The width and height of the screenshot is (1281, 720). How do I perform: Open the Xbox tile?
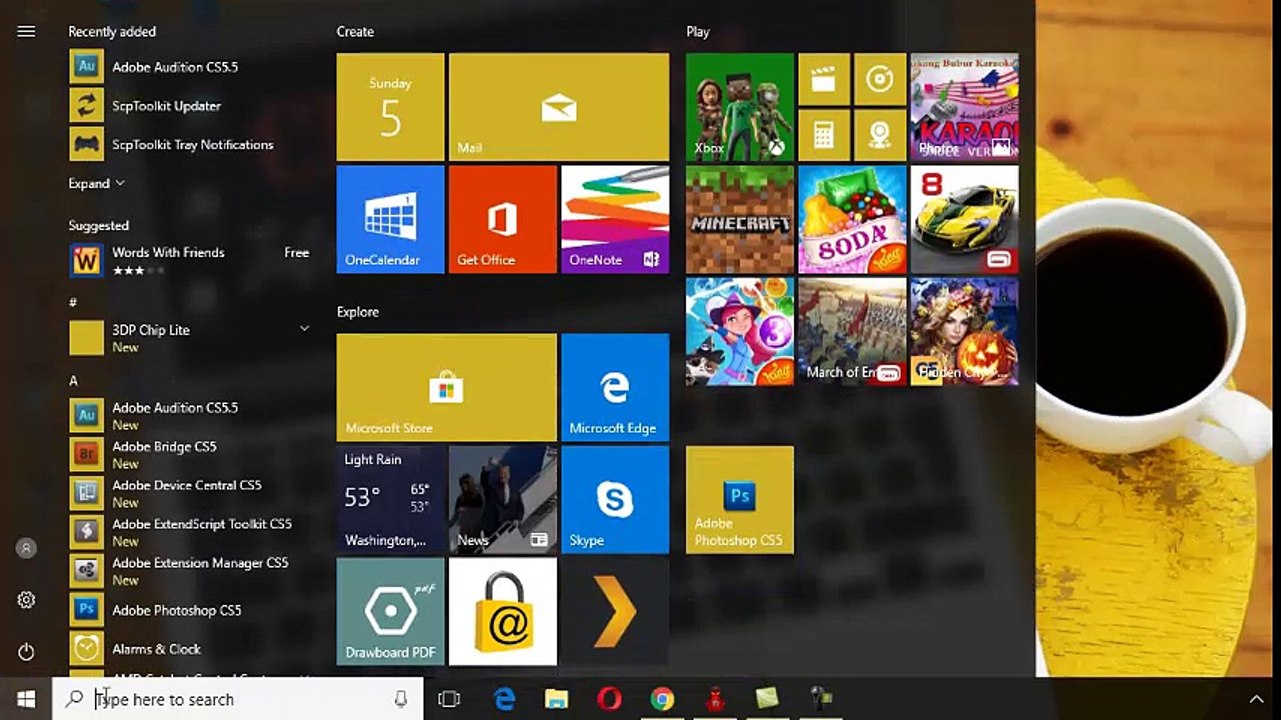[x=740, y=107]
